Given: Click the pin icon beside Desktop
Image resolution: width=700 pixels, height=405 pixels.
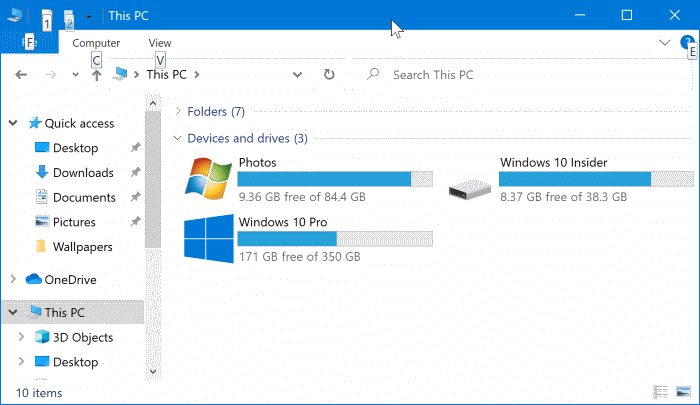Looking at the screenshot, I should pos(136,147).
